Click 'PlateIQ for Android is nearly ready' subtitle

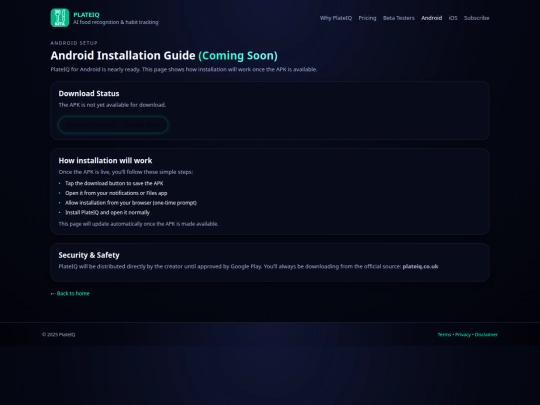[x=184, y=69]
